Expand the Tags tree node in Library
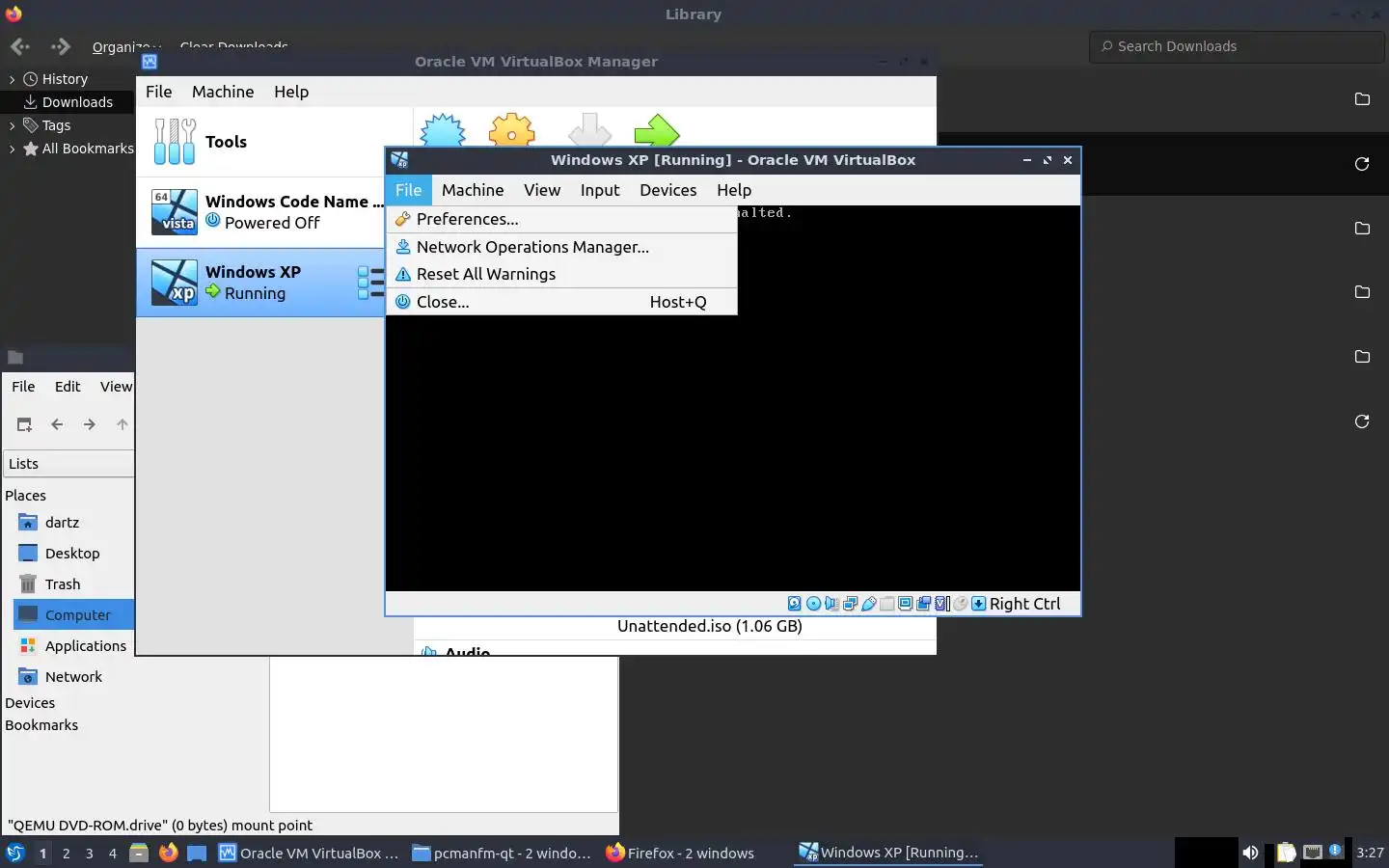Viewport: 1389px width, 868px height. [x=12, y=125]
